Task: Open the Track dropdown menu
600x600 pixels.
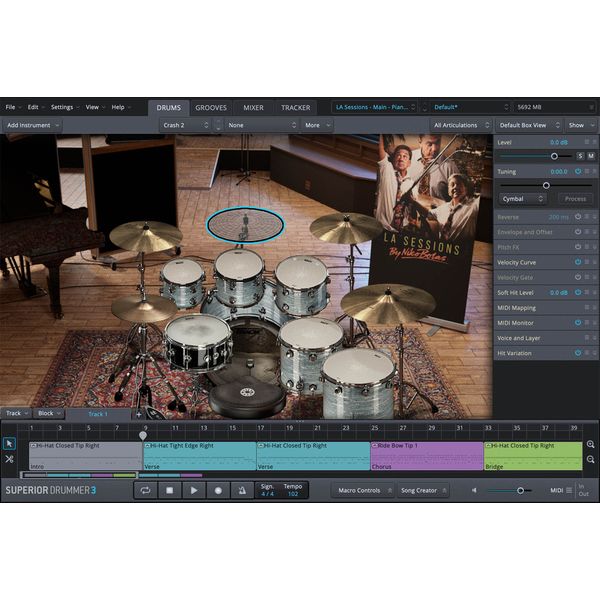Action: click(x=16, y=413)
